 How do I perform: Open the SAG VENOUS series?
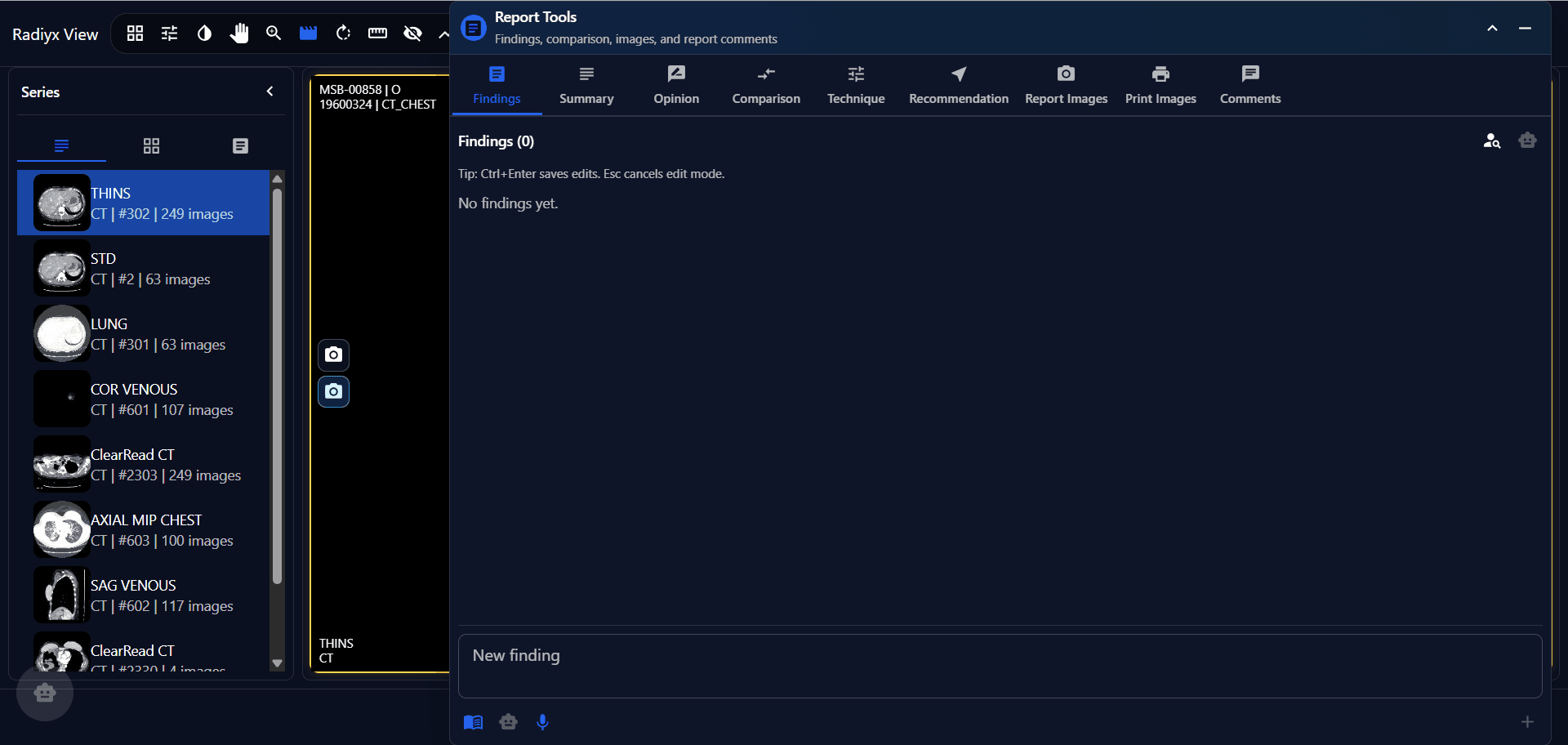143,595
